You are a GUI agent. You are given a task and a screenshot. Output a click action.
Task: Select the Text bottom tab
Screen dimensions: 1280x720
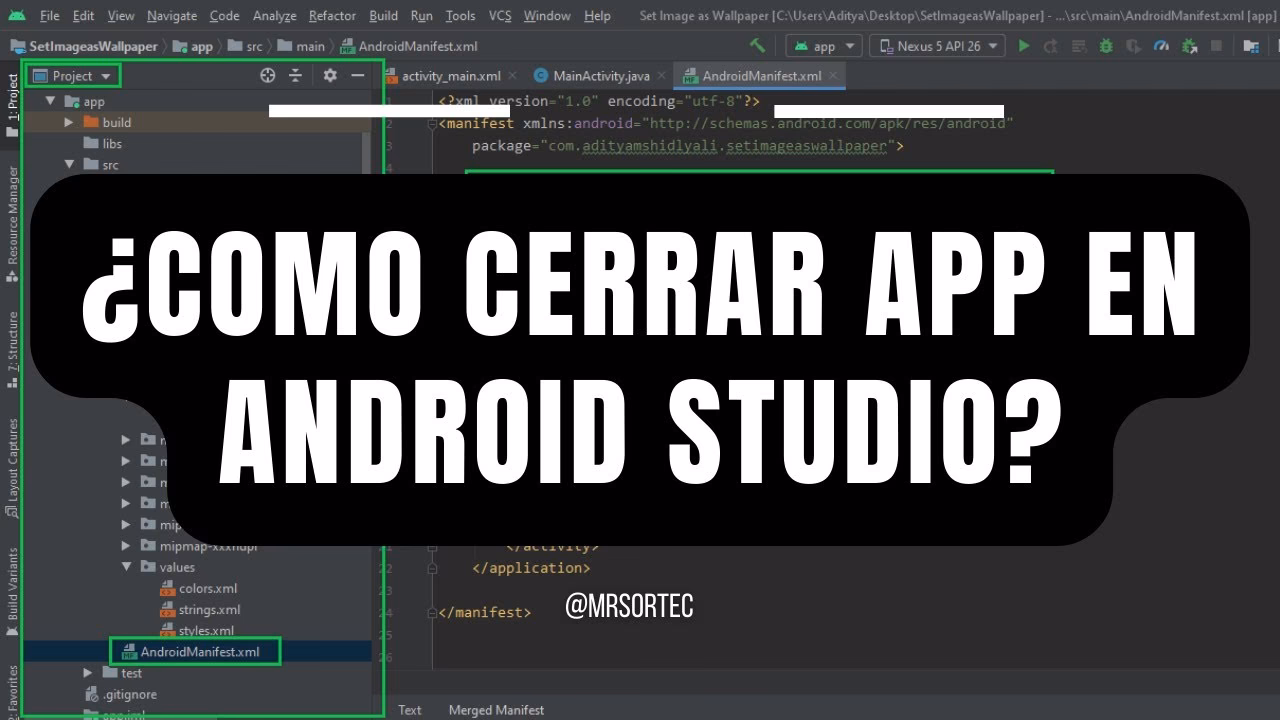tap(410, 709)
